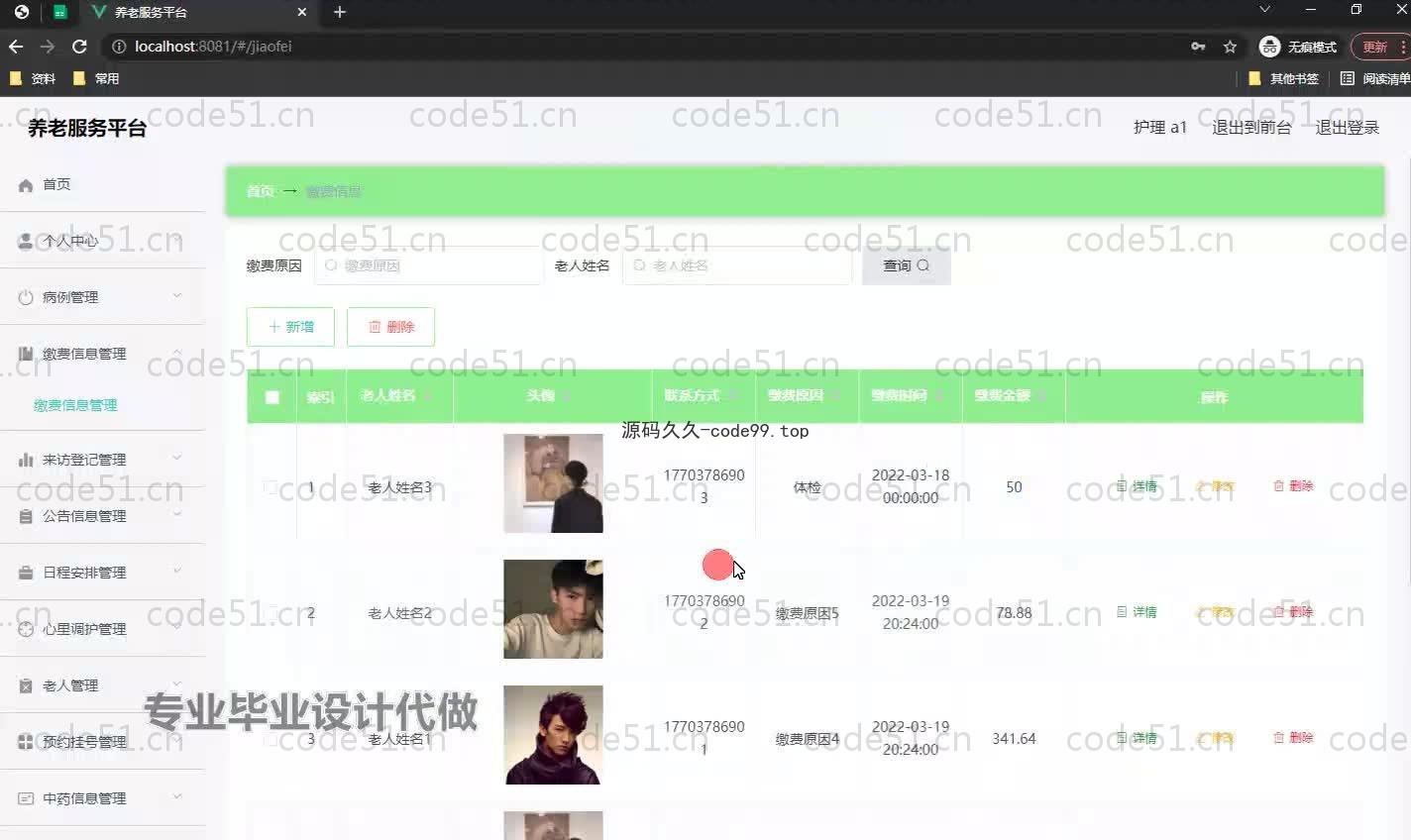Expand the 来访登记管理 chevron
The height and width of the screenshot is (840, 1411).
point(177,458)
